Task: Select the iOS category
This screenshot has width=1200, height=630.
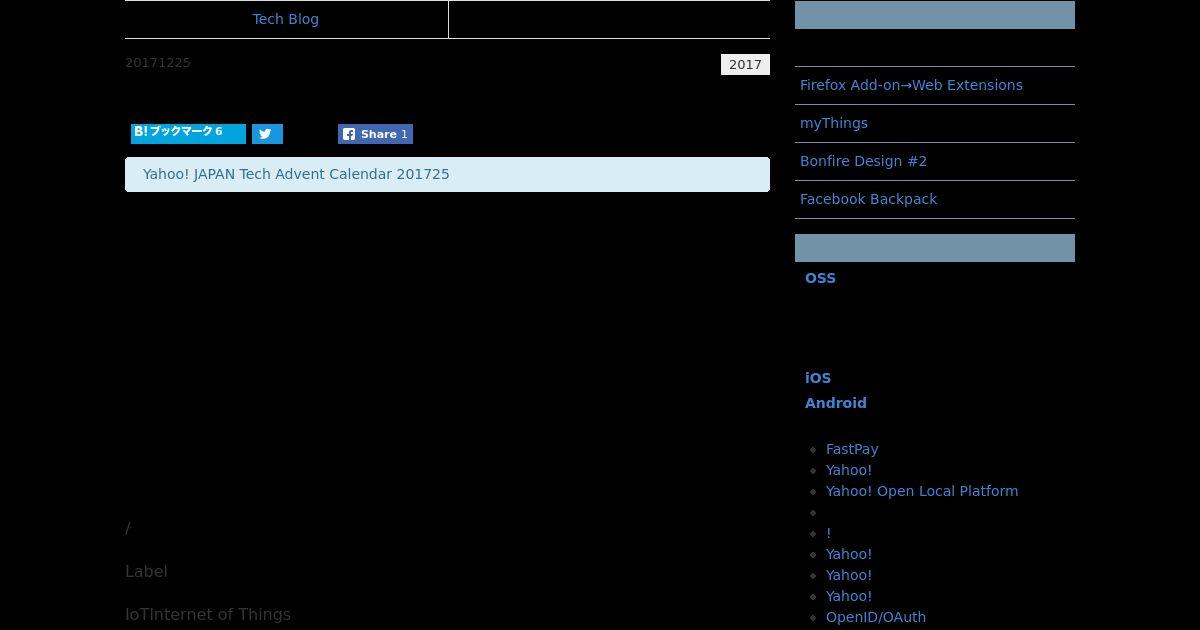Action: coord(818,378)
